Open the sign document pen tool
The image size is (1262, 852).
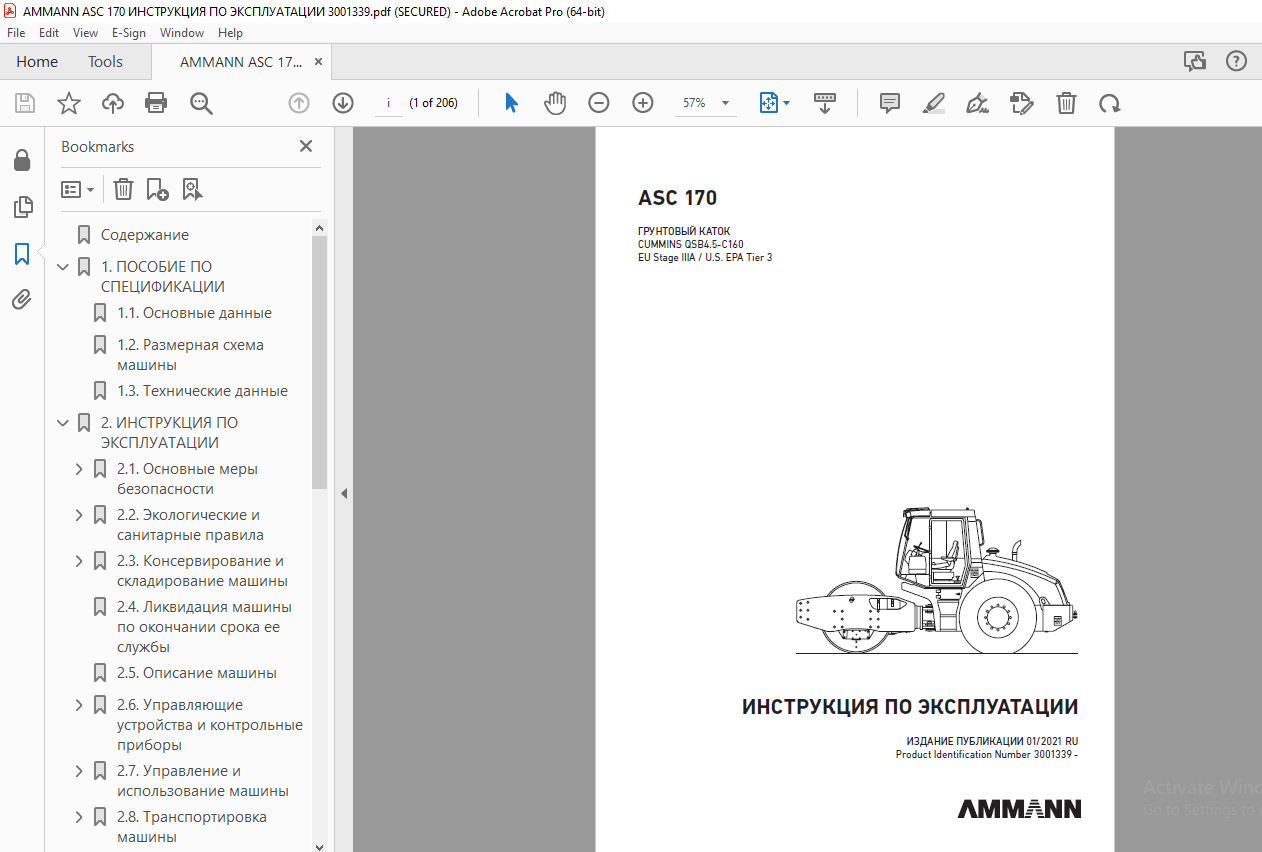tap(978, 103)
